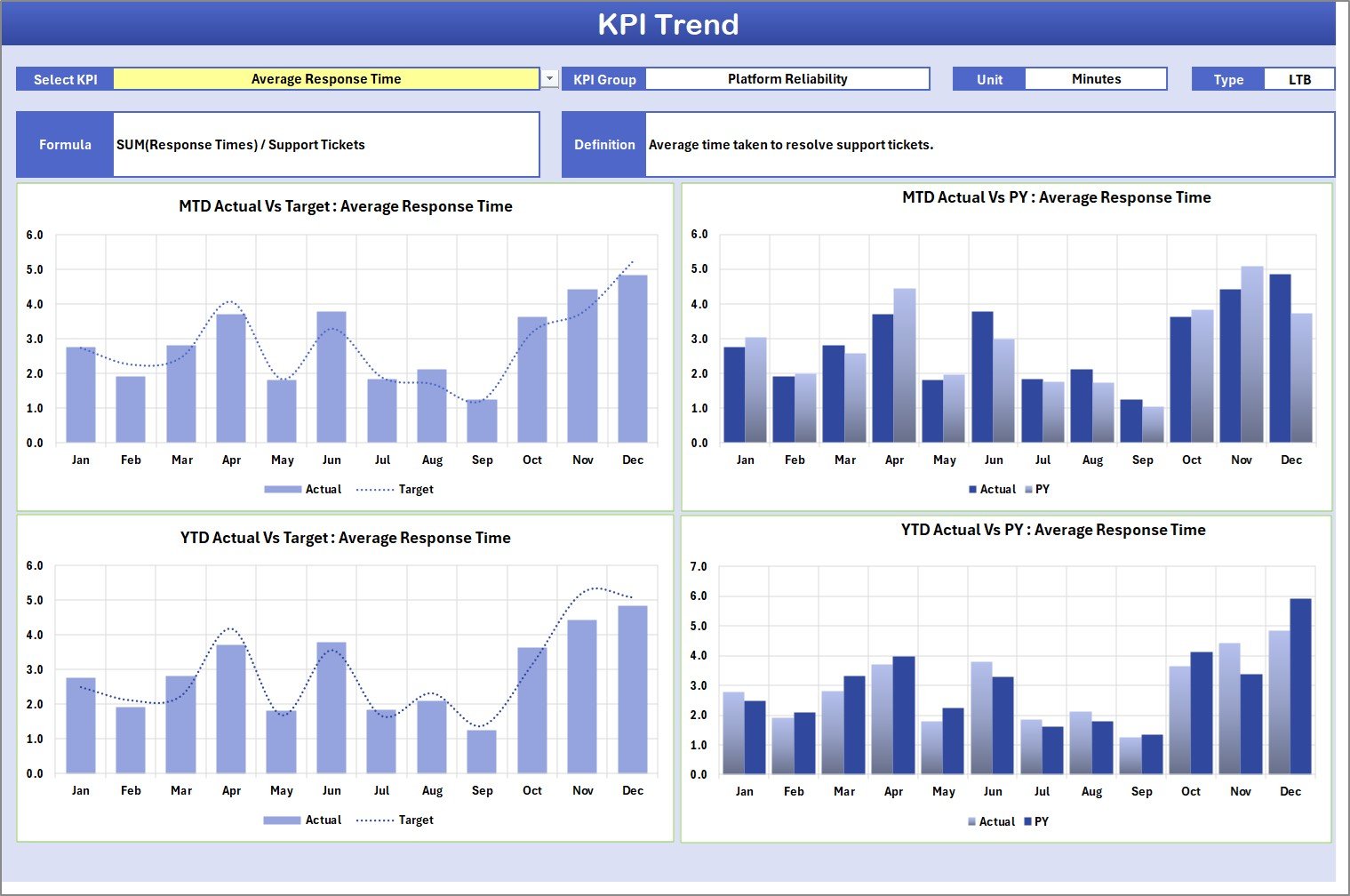1350x896 pixels.
Task: Click the Actual legend marker in MTD Target chart
Action: pyautogui.click(x=281, y=489)
